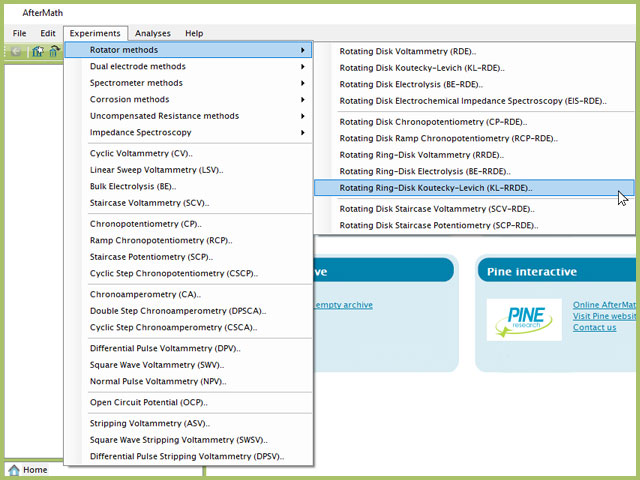Click the Home tab house icon
640x480 pixels.
click(x=14, y=470)
